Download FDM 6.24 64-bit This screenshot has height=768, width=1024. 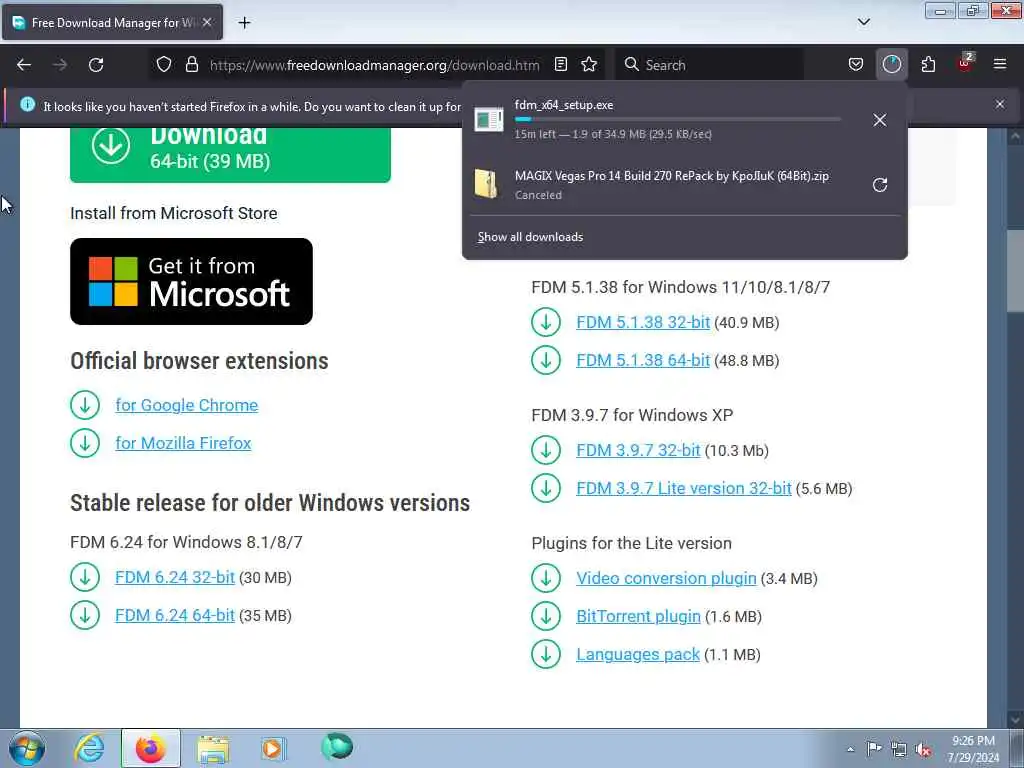point(175,615)
